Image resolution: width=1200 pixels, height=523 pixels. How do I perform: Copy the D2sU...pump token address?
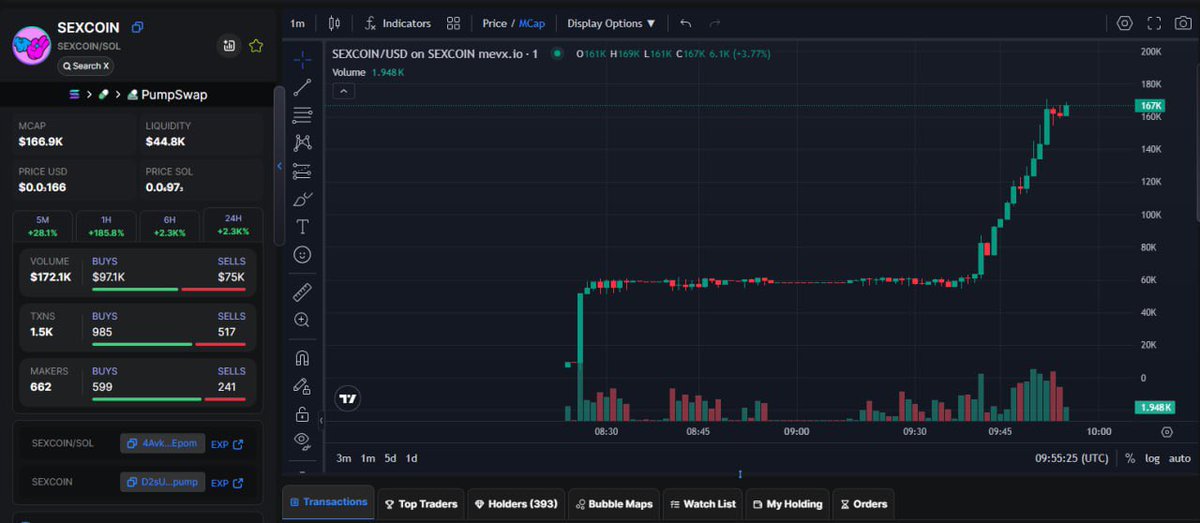click(x=162, y=482)
